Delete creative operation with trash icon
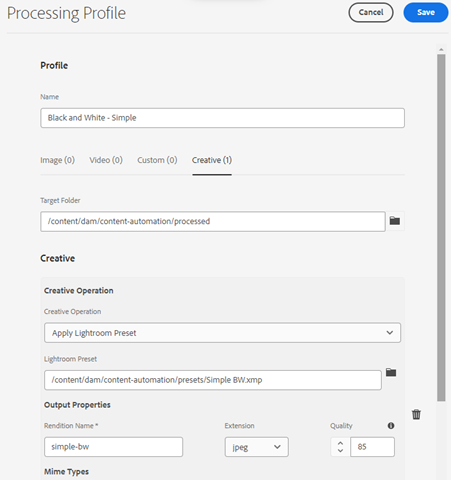This screenshot has height=480, width=451. click(x=416, y=414)
